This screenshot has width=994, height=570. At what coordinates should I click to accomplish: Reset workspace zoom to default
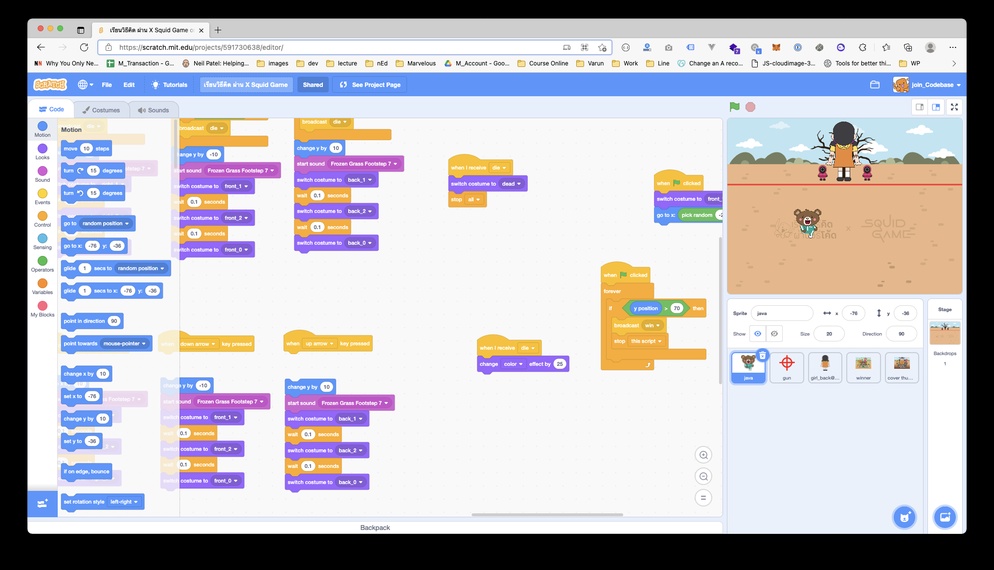pos(703,498)
